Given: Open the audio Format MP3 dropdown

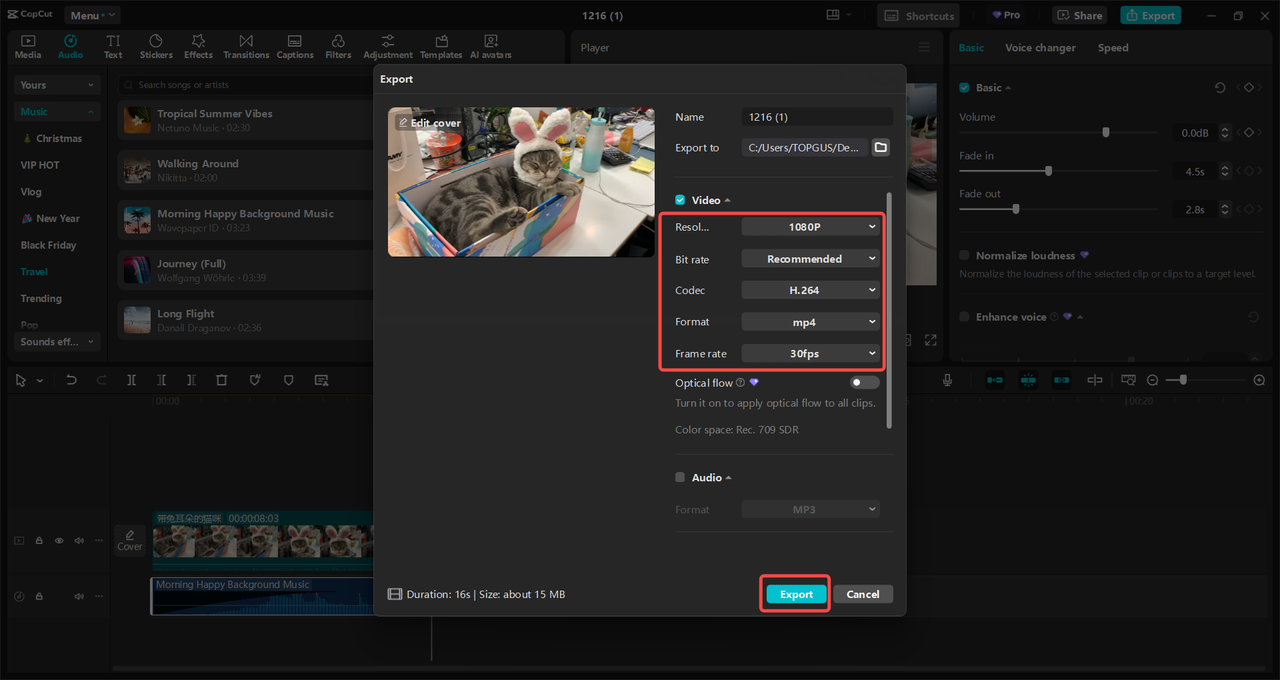Looking at the screenshot, I should (811, 510).
